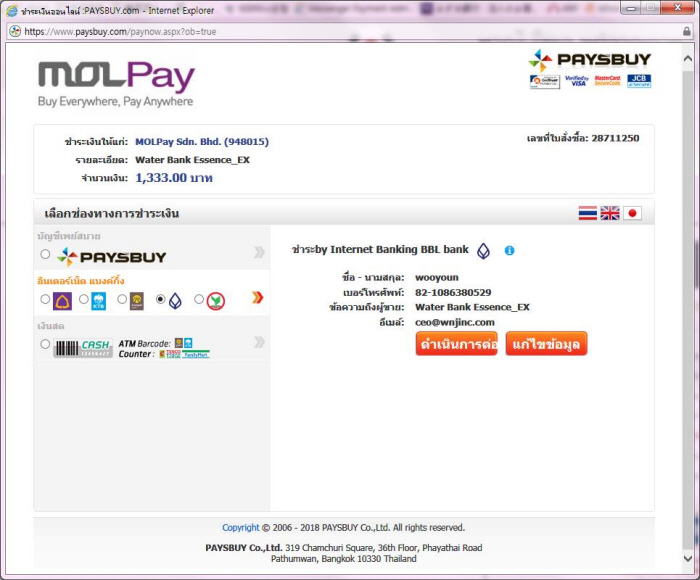
Task: Click the padlock icon in address bar
Action: [687, 31]
